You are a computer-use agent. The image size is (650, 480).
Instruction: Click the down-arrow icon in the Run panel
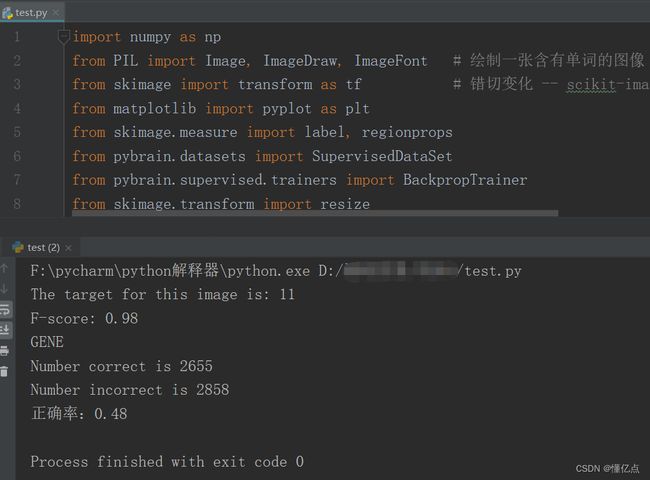point(5,289)
